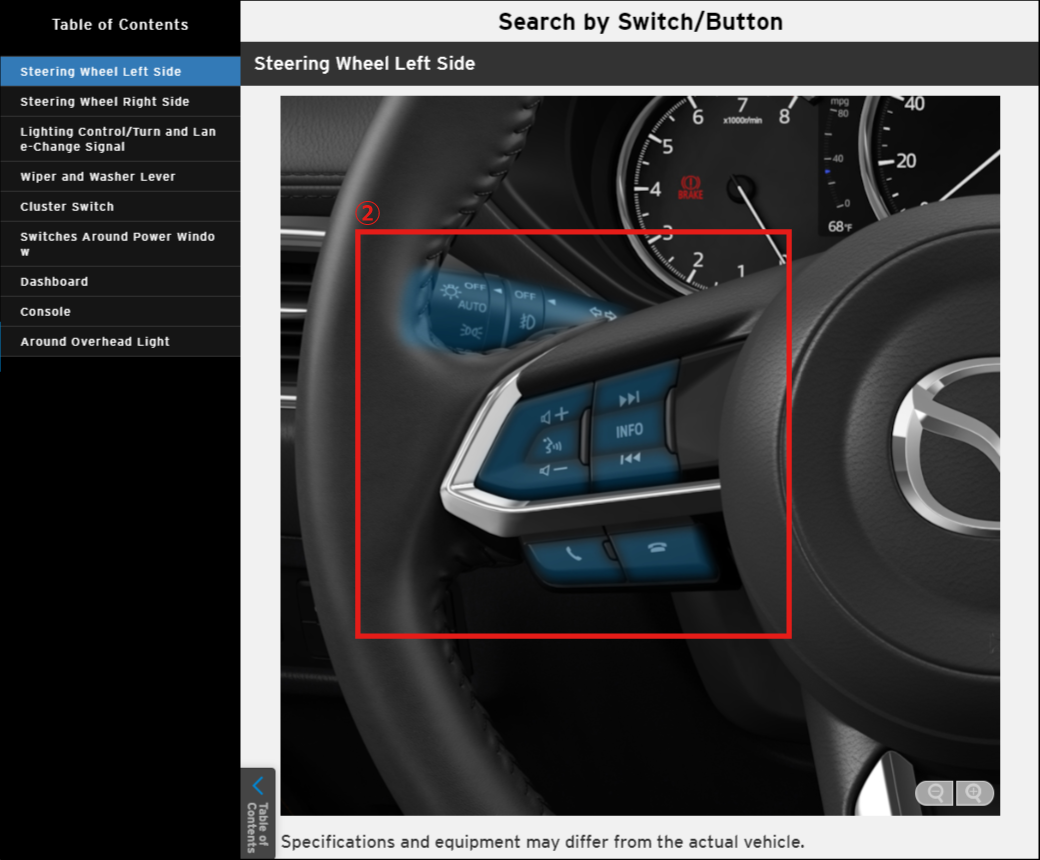Zoom in the steering wheel image
The width and height of the screenshot is (1040, 860).
[974, 793]
